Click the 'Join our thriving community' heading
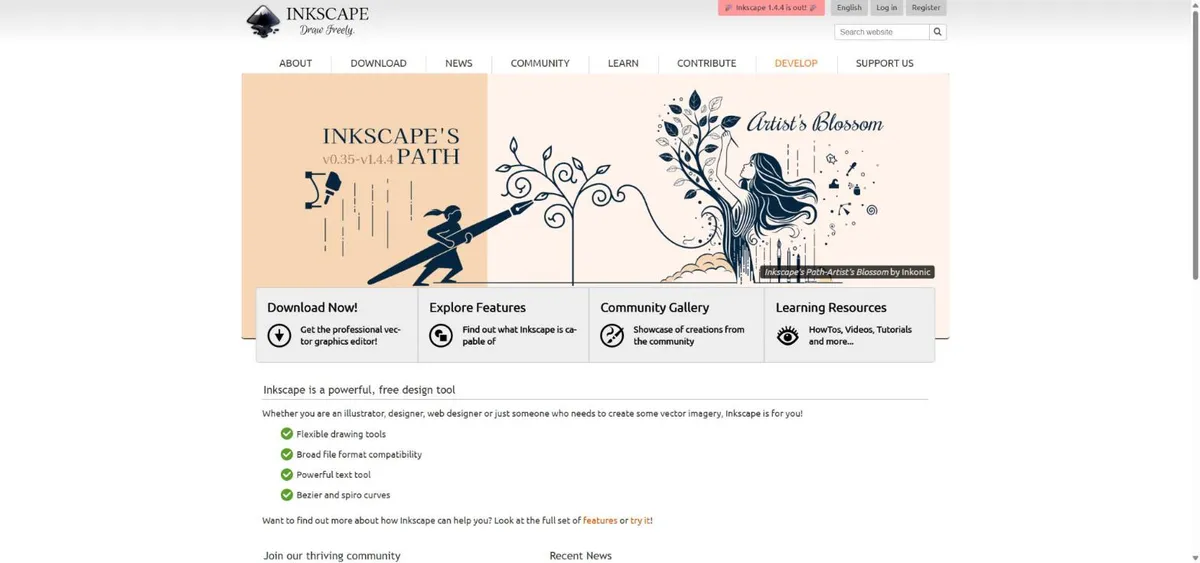Screen dimensions: 1200x563 [332, 556]
